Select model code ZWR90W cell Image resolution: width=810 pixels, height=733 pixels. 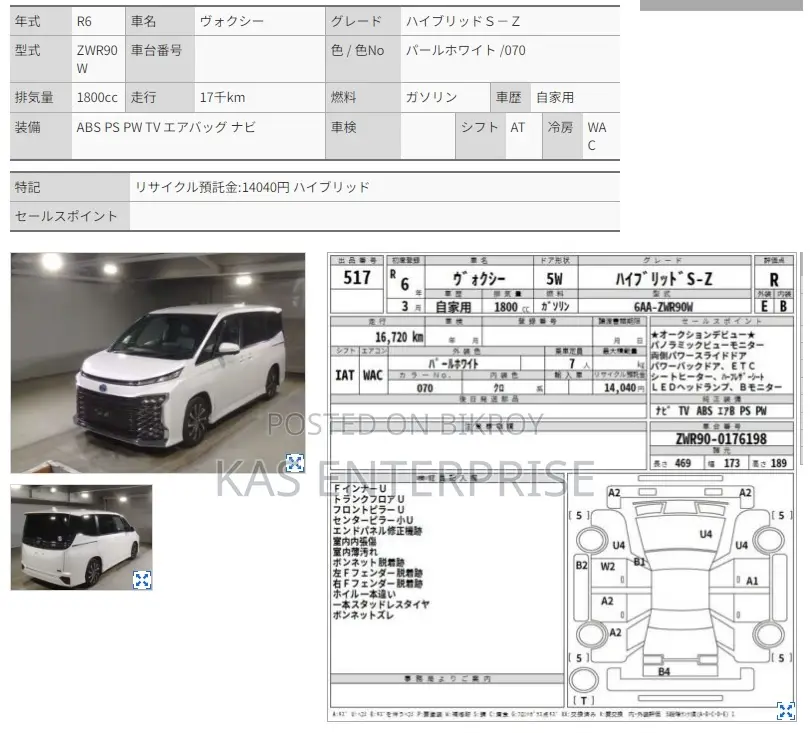pyautogui.click(x=98, y=59)
